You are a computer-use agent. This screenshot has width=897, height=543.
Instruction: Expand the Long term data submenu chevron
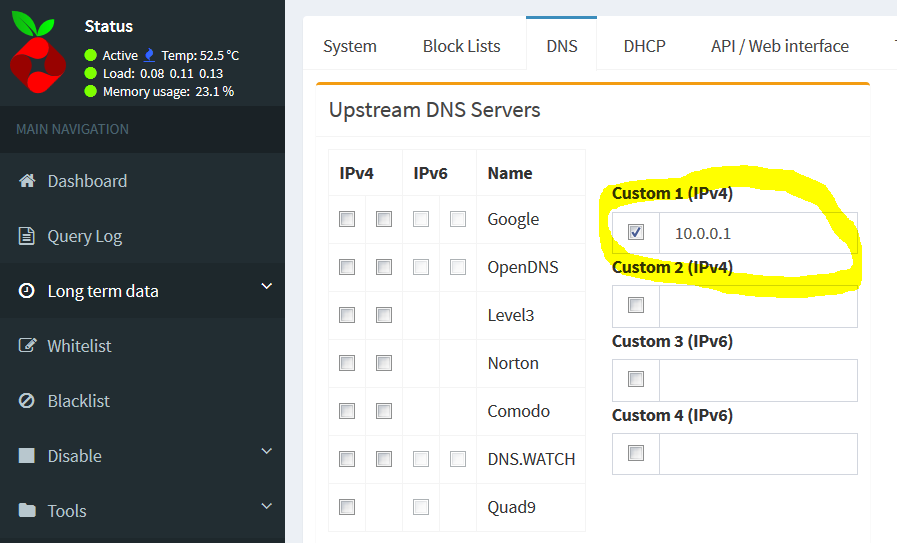[x=267, y=286]
